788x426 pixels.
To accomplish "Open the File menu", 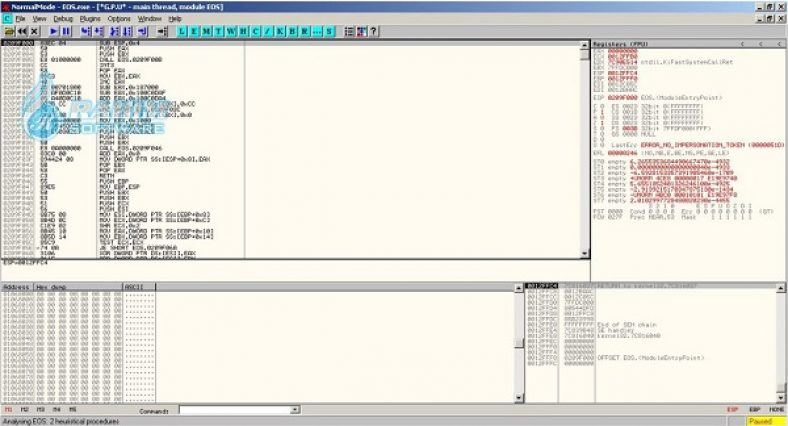I will click(21, 19).
